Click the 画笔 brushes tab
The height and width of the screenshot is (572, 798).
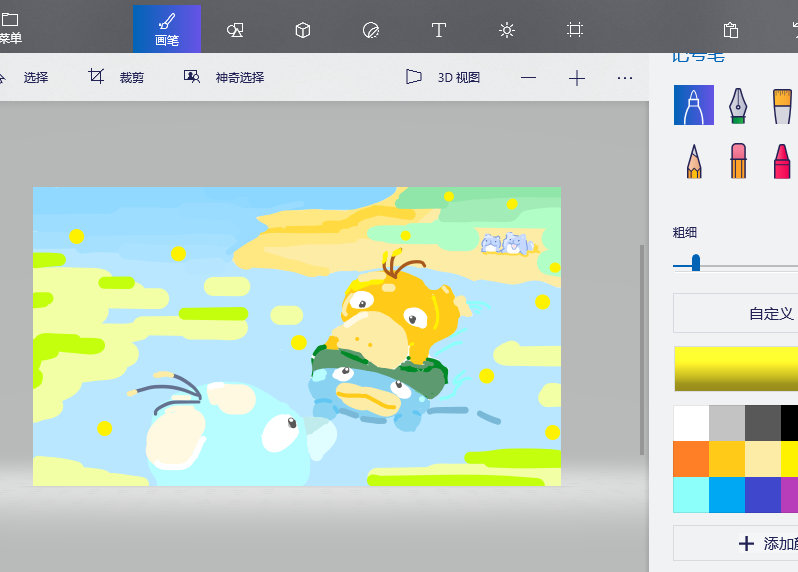coord(167,29)
